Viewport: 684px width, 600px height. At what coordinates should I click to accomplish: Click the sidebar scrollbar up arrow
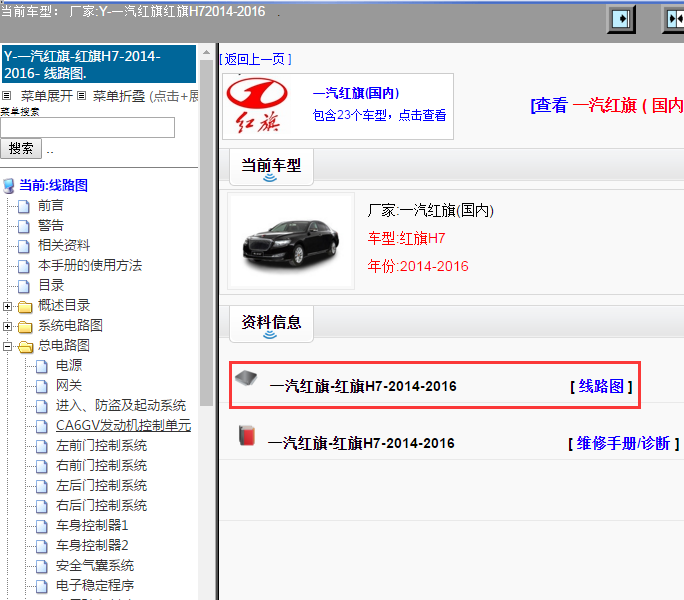206,52
